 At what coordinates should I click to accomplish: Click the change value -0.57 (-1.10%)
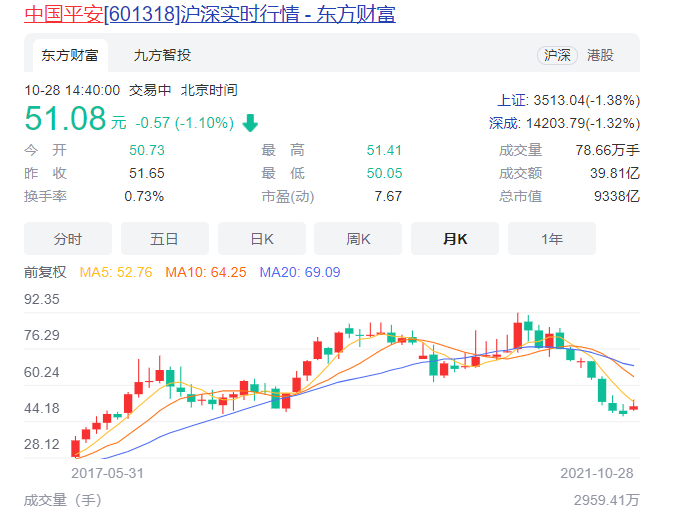[185, 123]
